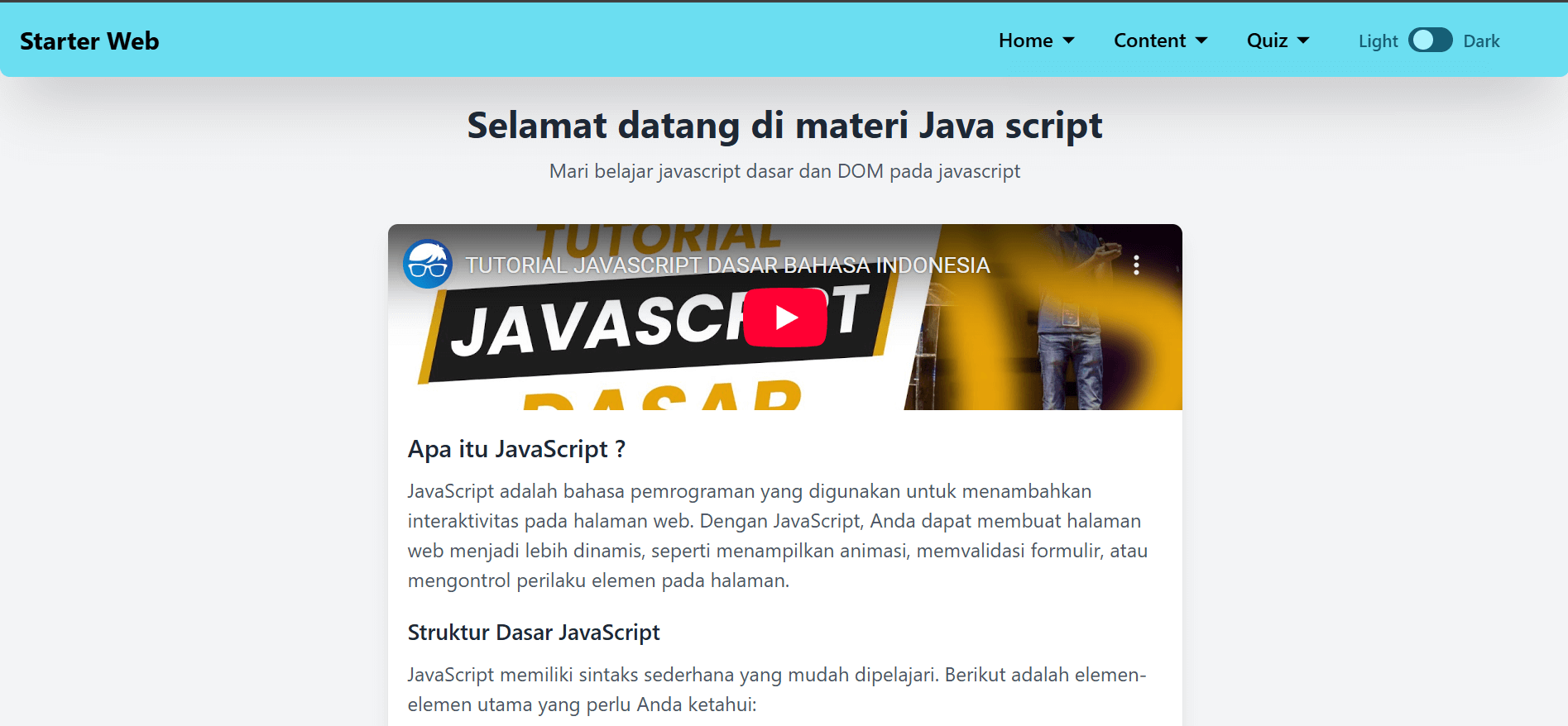Click the paragraph starting JavaScript memiliki sintaks sederhana
The image size is (1568, 726).
click(777, 690)
